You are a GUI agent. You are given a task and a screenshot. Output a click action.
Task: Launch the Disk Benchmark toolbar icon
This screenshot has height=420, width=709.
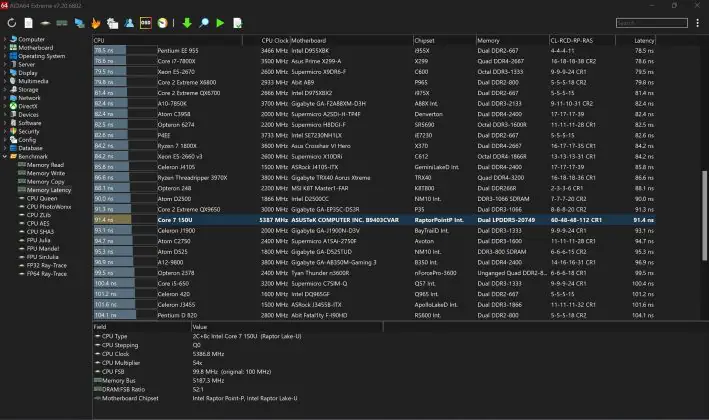tap(45, 23)
